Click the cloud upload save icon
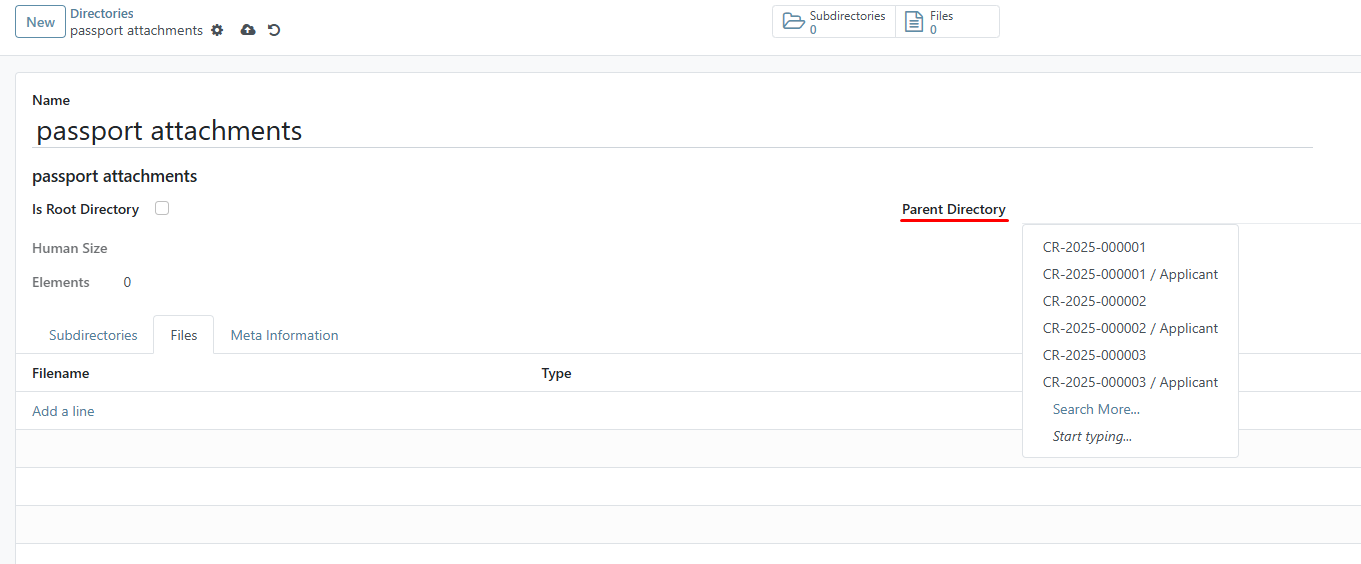1361x564 pixels. point(248,30)
